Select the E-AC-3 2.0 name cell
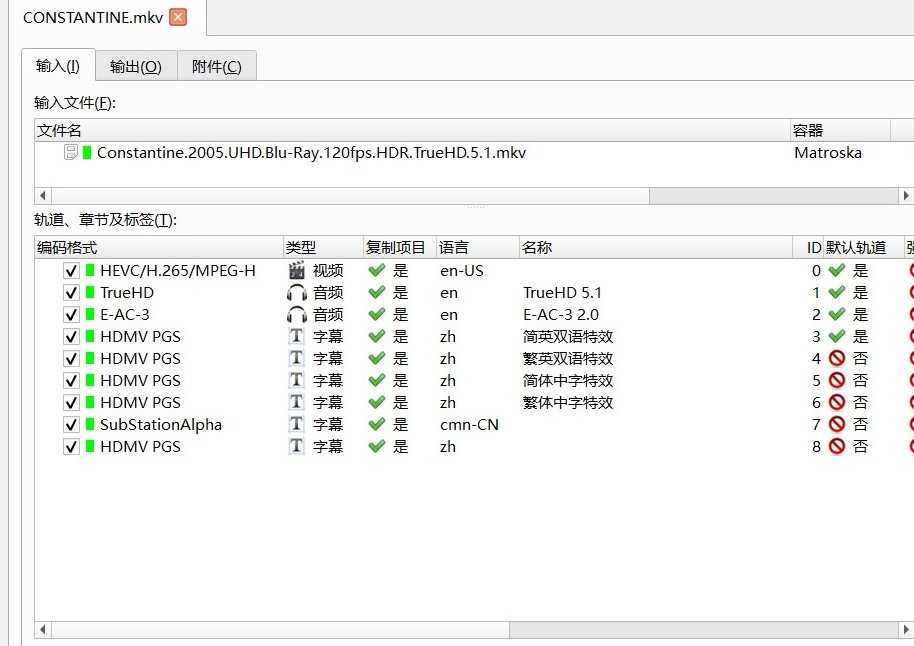 tap(561, 315)
